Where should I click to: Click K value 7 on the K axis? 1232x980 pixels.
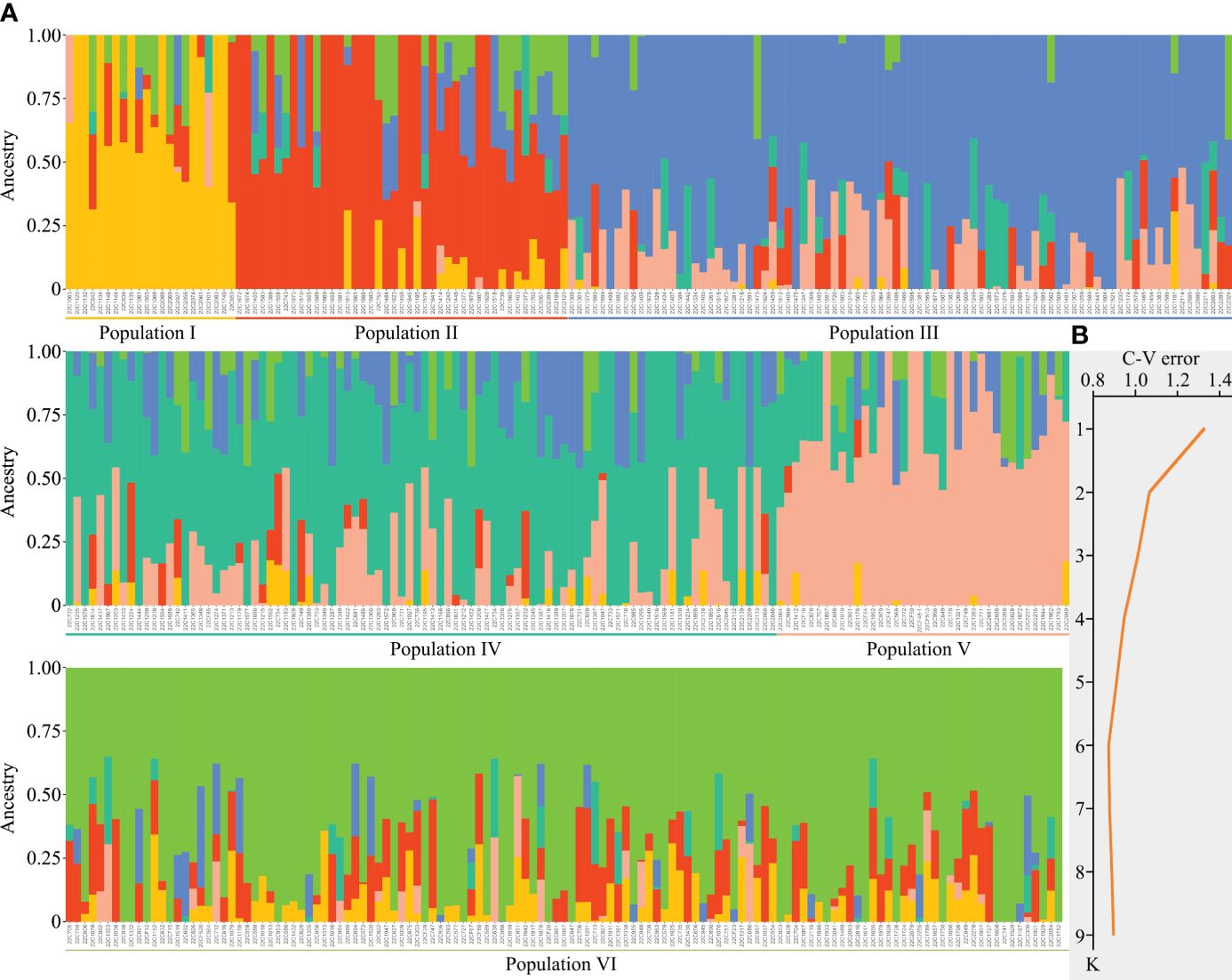1080,809
